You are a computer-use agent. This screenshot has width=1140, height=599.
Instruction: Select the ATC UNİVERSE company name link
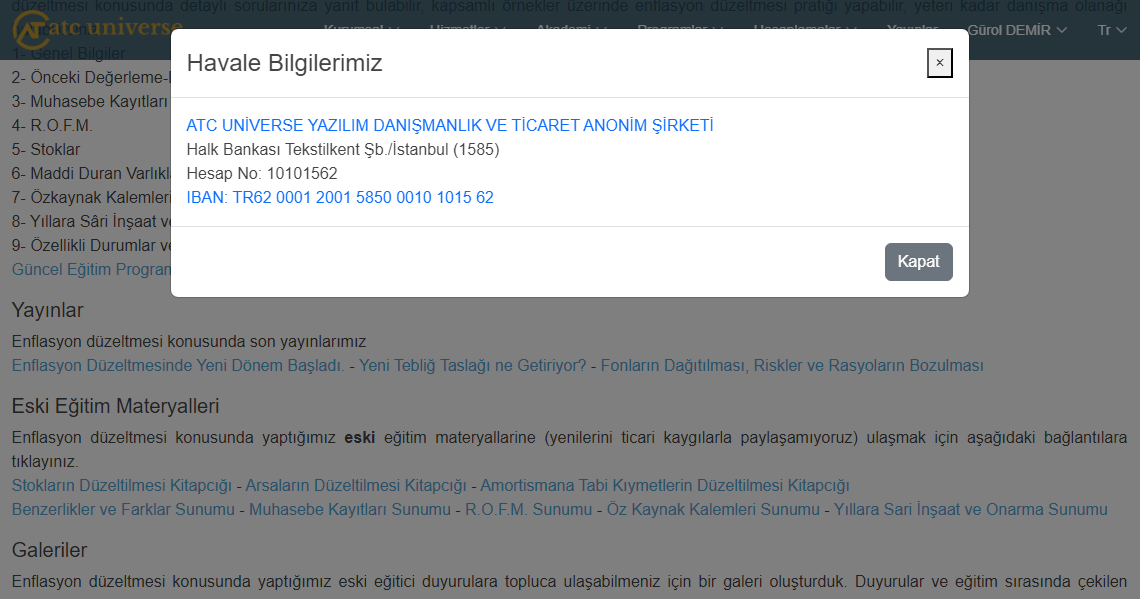point(450,125)
